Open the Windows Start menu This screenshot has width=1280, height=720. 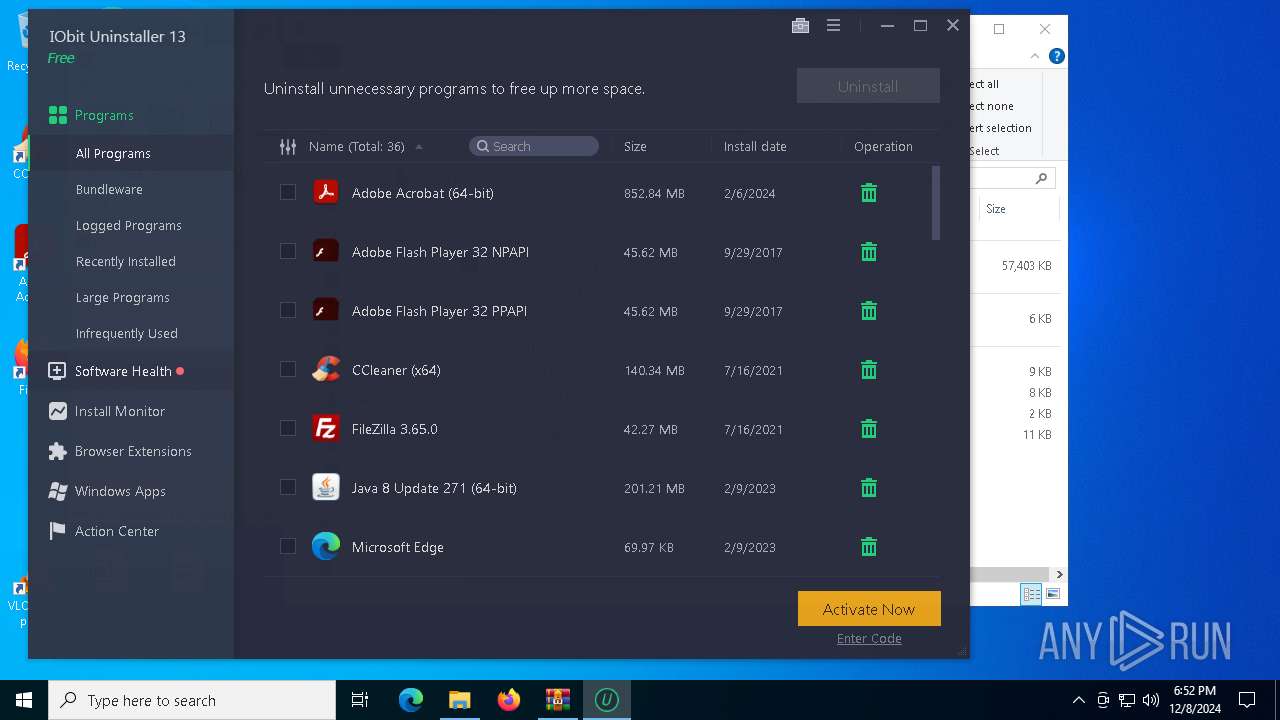(24, 700)
